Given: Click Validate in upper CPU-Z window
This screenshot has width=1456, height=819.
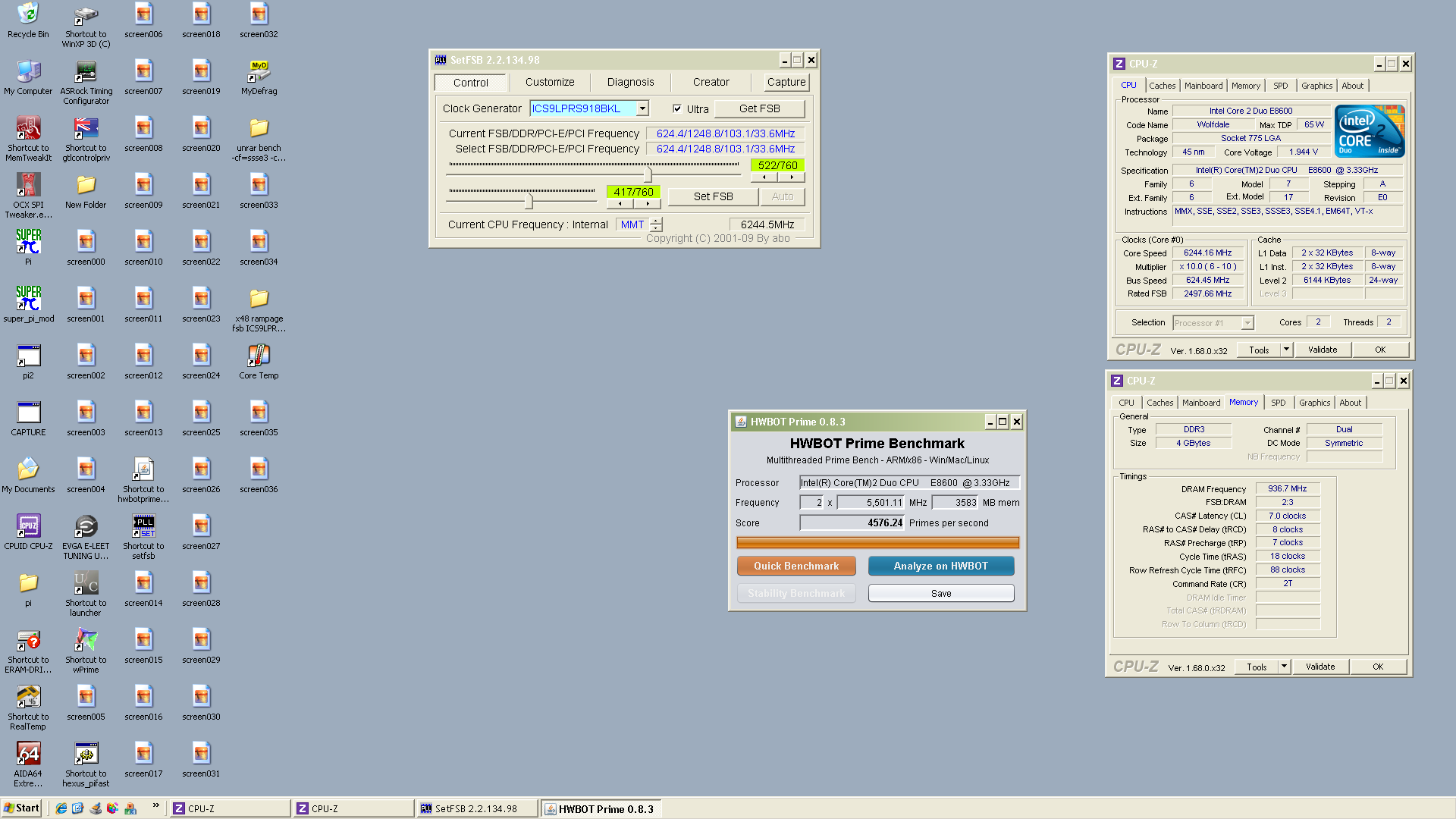Looking at the screenshot, I should tap(1322, 350).
